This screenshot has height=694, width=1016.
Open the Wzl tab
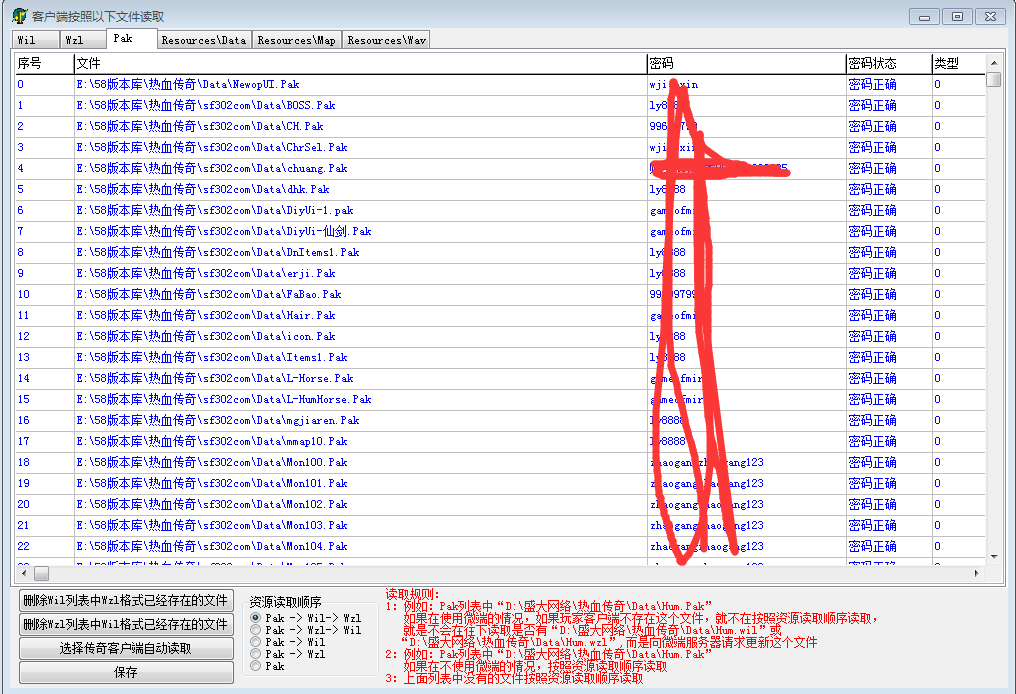tap(75, 40)
